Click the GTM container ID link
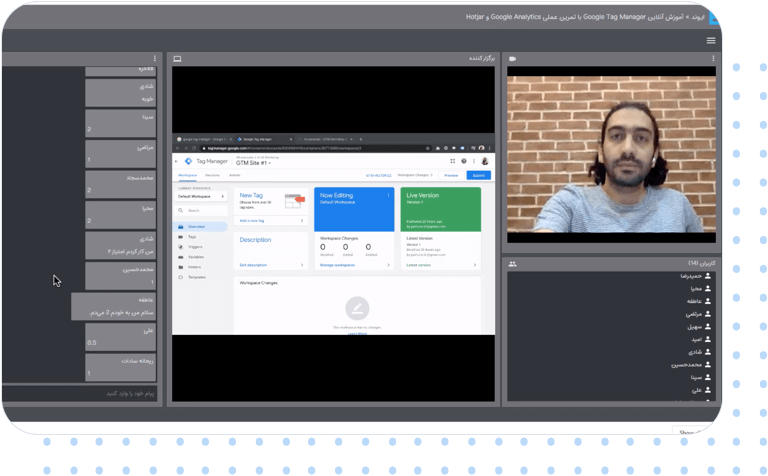 (379, 175)
